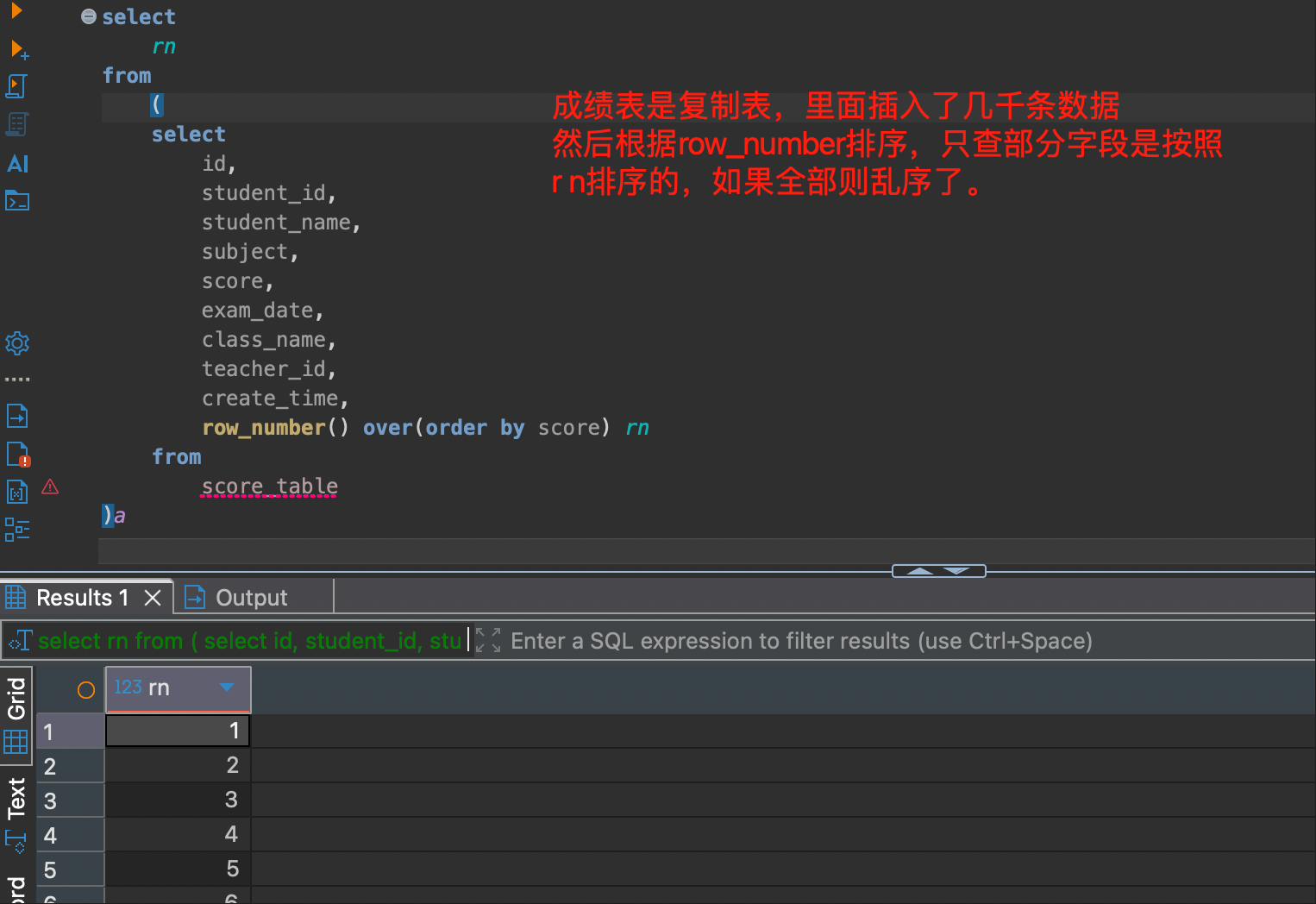Maximize results panel with up arrow
The height and width of the screenshot is (904, 1316).
(x=920, y=571)
